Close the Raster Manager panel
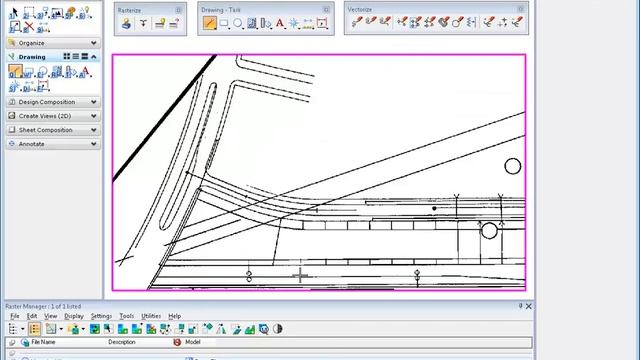640x360 pixels. [529, 306]
